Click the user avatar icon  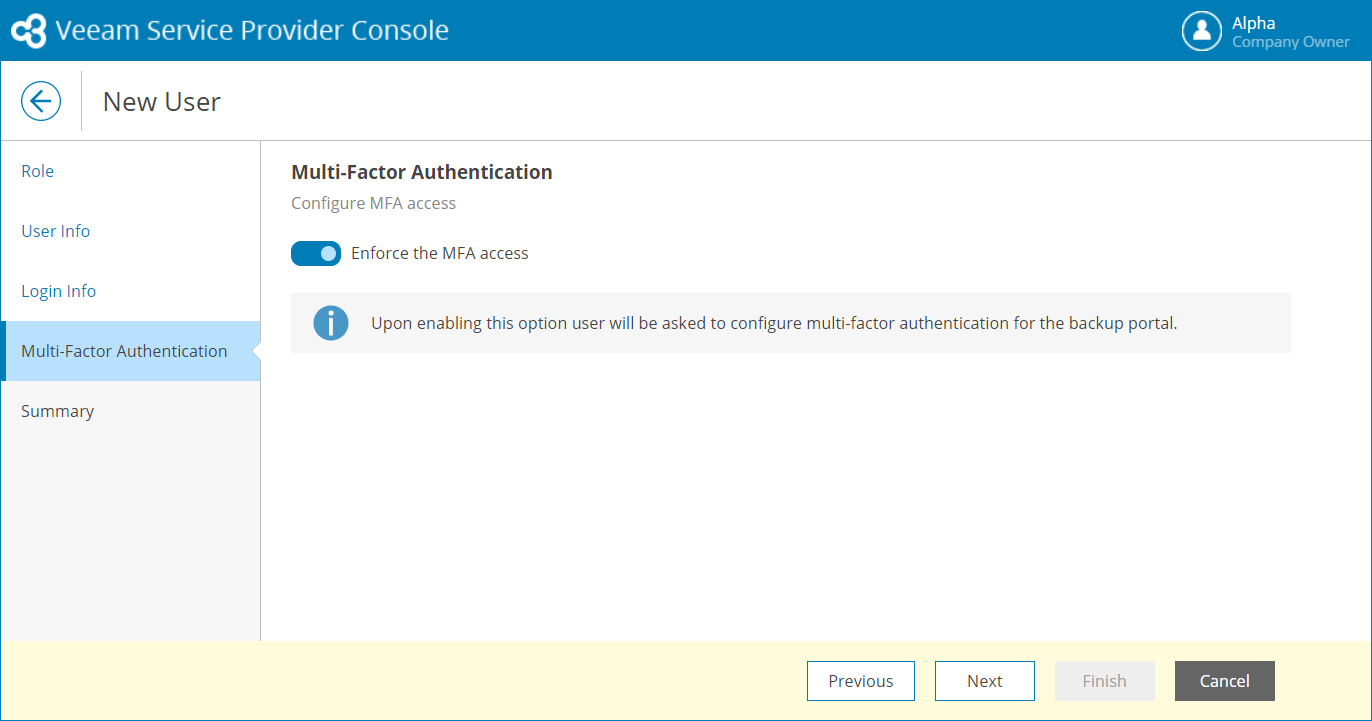[1202, 31]
